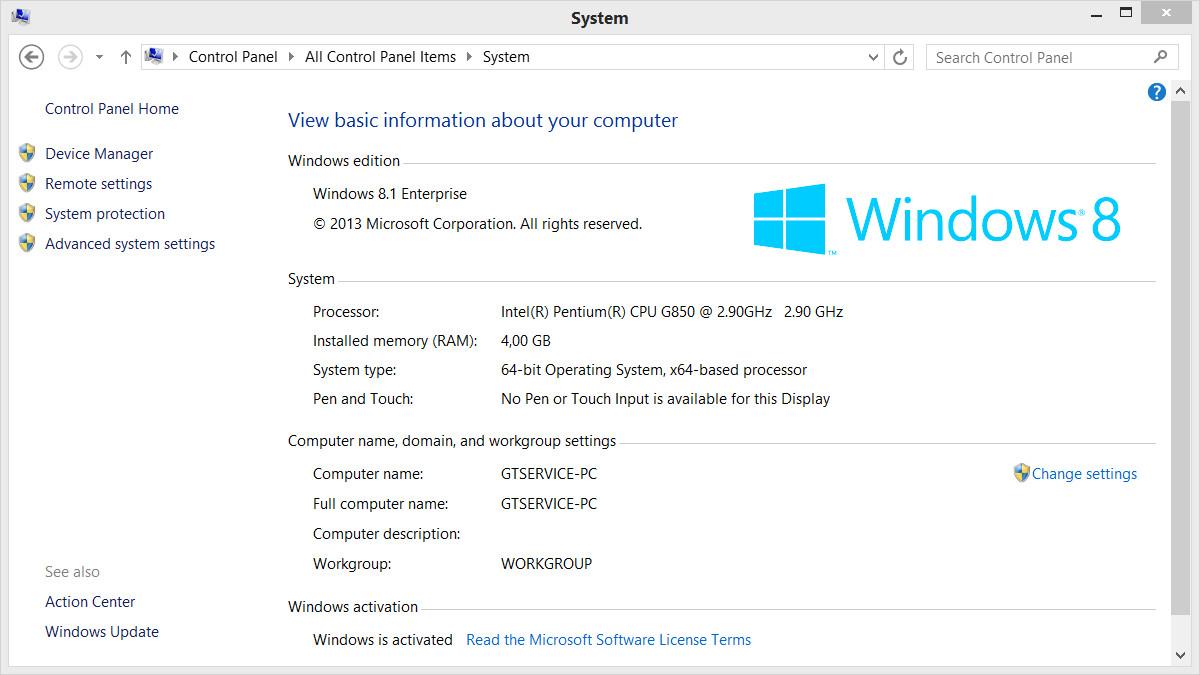Click the search magnifier icon
Image resolution: width=1200 pixels, height=675 pixels.
point(1160,57)
